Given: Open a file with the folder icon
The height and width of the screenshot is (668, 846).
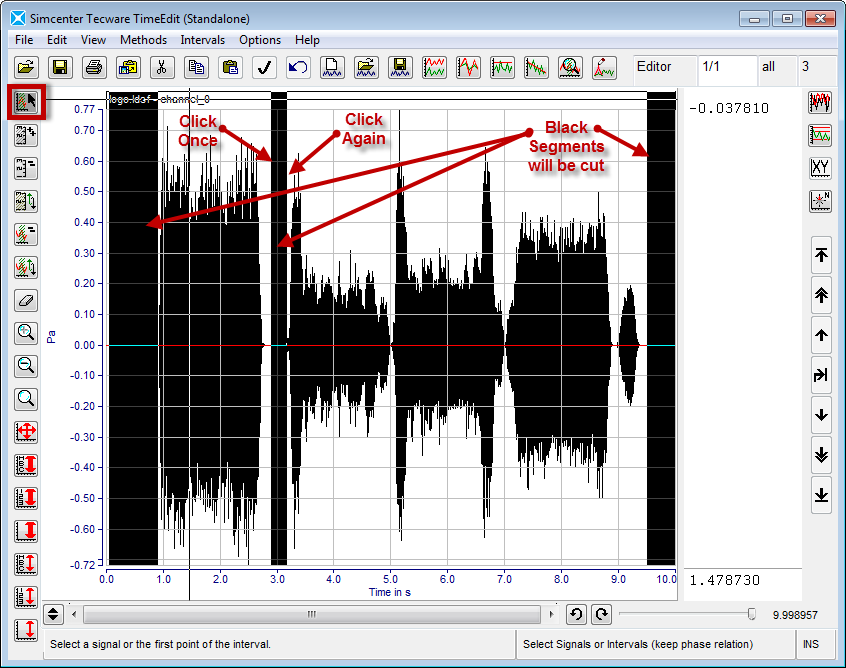Looking at the screenshot, I should (x=26, y=67).
